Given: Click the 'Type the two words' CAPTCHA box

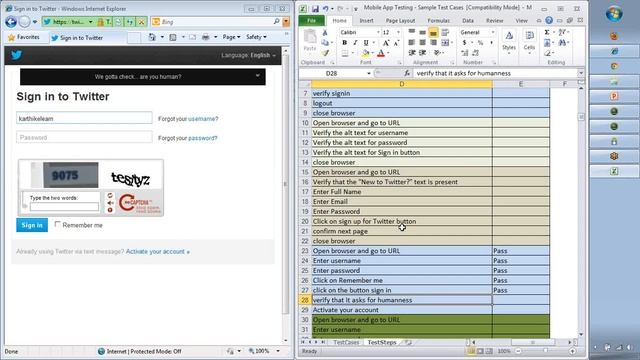Looking at the screenshot, I should point(64,207).
